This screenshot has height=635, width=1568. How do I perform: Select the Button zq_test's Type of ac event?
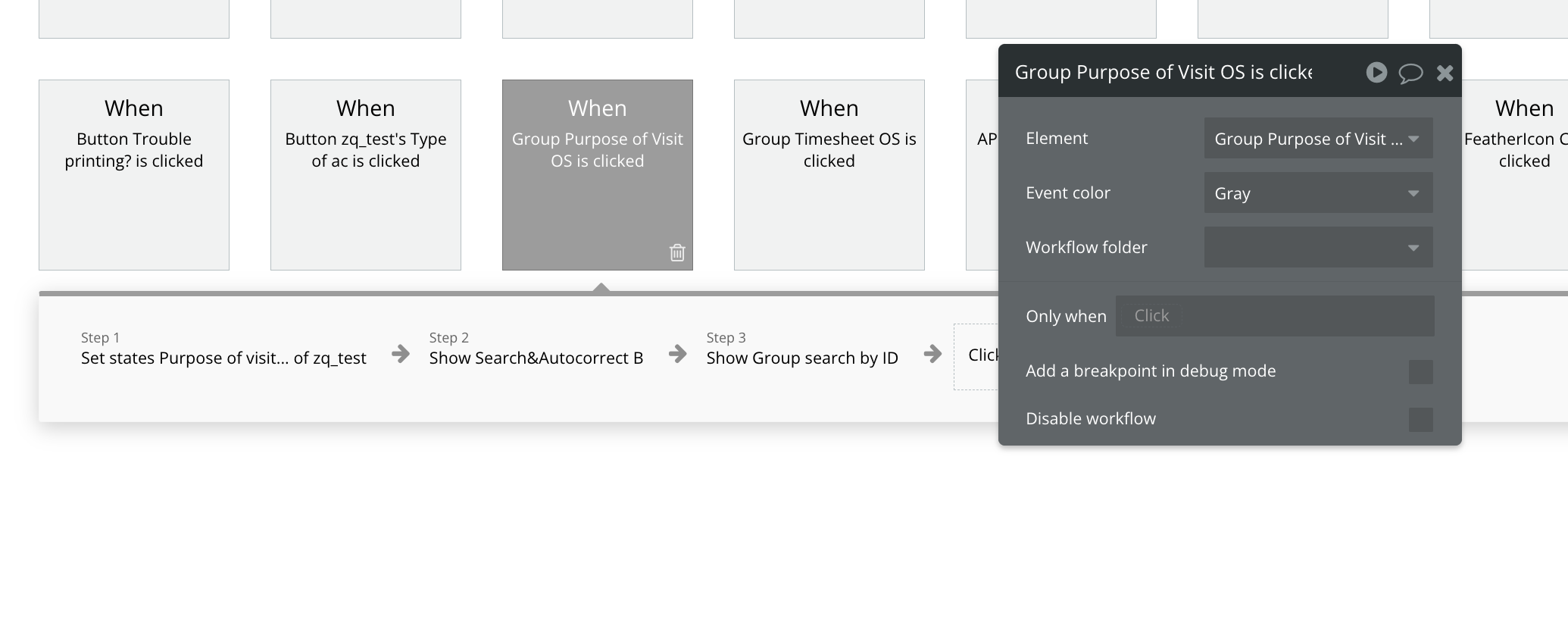pyautogui.click(x=366, y=175)
